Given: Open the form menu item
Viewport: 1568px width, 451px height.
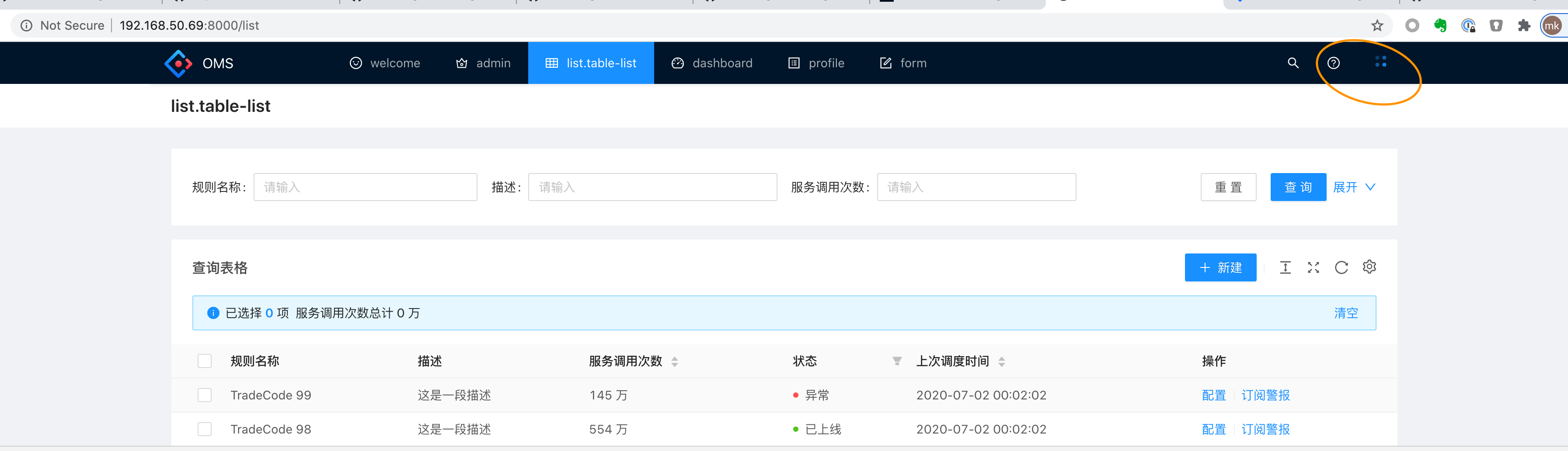Looking at the screenshot, I should 903,62.
